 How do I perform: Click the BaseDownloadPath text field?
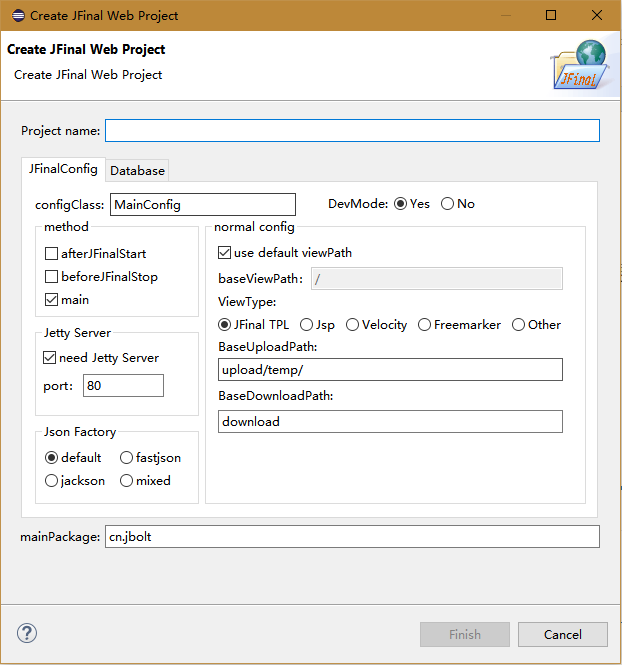(390, 422)
